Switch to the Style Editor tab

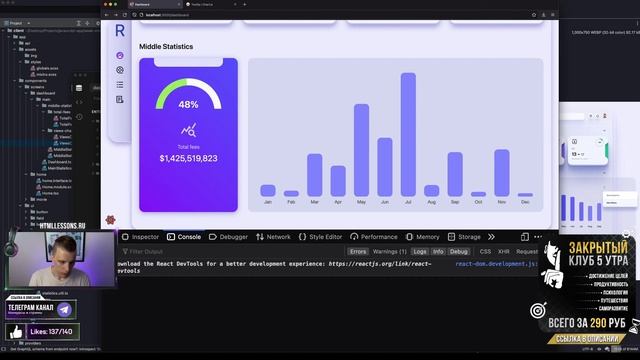tap(320, 237)
